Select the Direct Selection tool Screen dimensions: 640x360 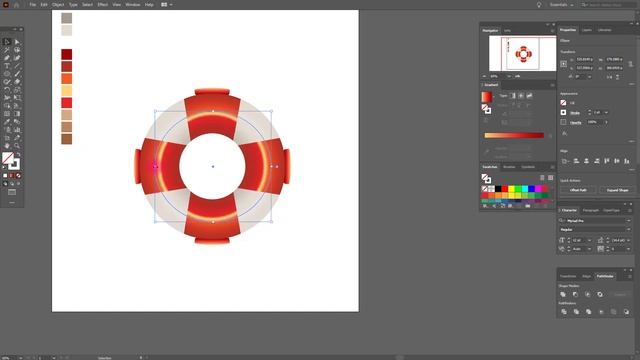[x=17, y=42]
